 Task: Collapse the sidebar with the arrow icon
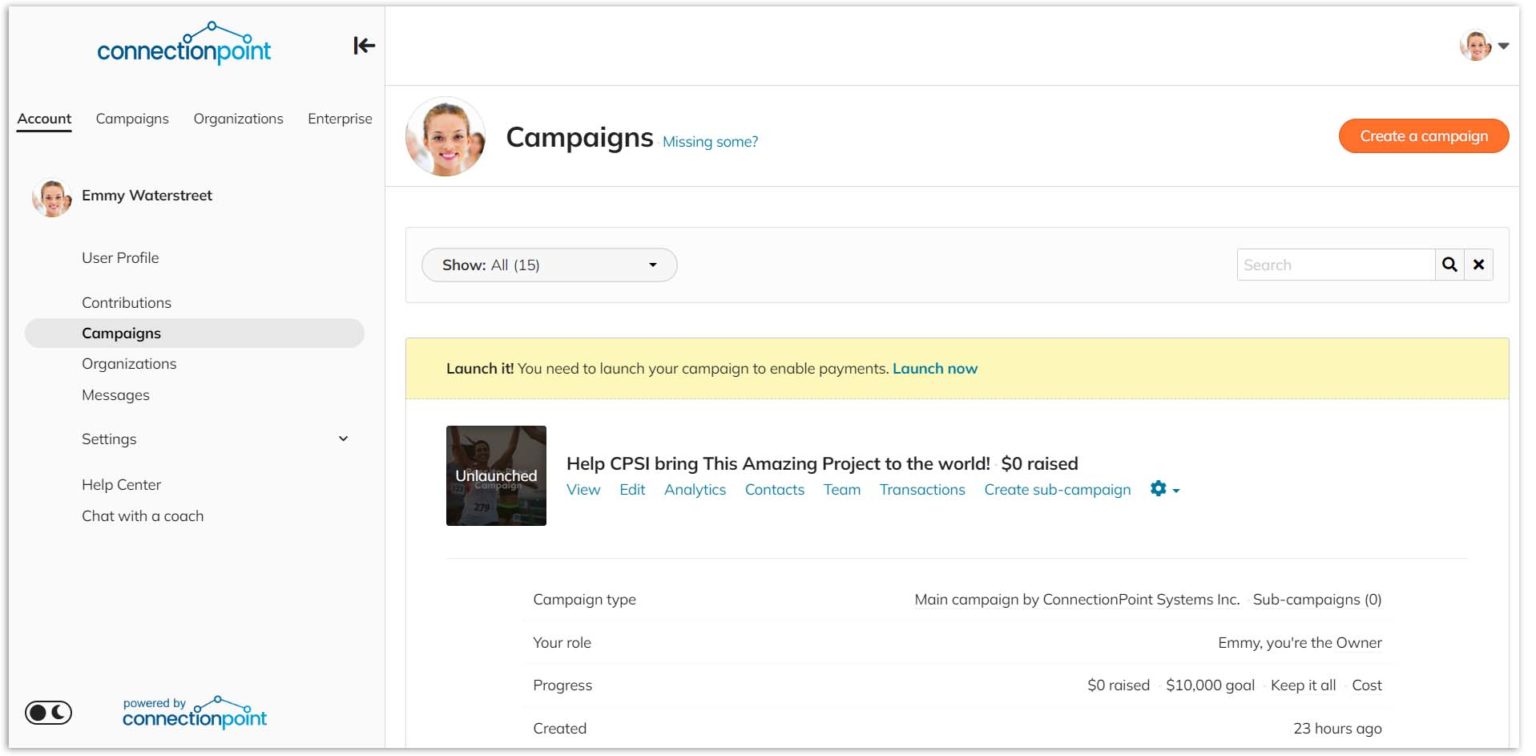coord(364,45)
